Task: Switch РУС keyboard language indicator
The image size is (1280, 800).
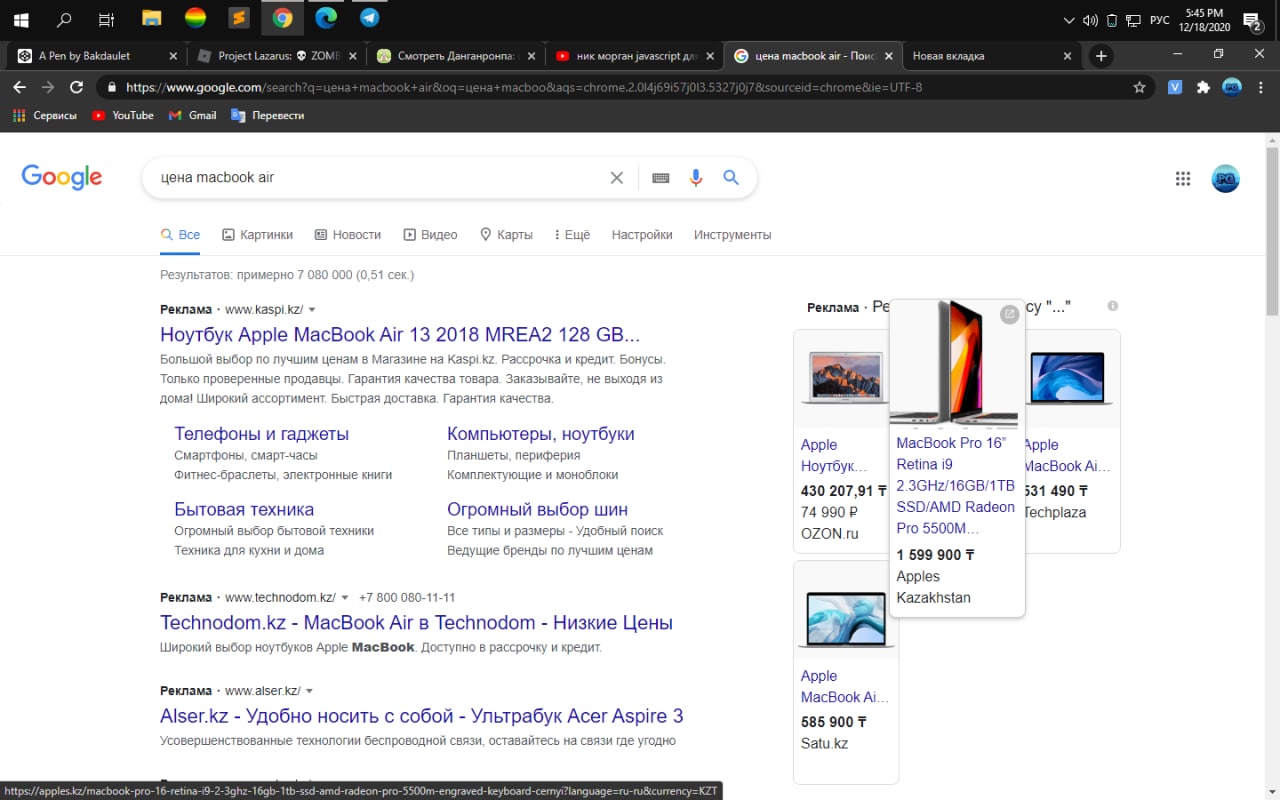Action: point(1159,20)
